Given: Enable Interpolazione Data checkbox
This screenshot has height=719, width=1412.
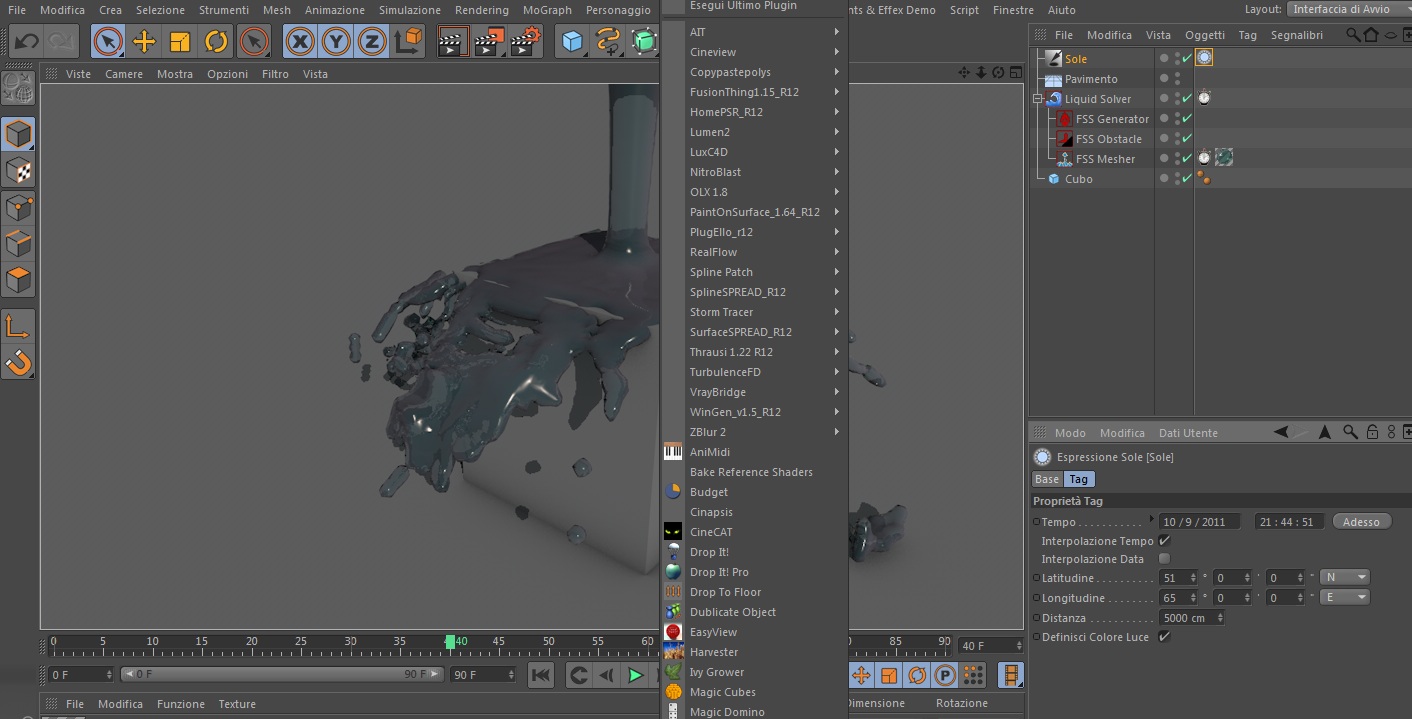Looking at the screenshot, I should click(1164, 558).
